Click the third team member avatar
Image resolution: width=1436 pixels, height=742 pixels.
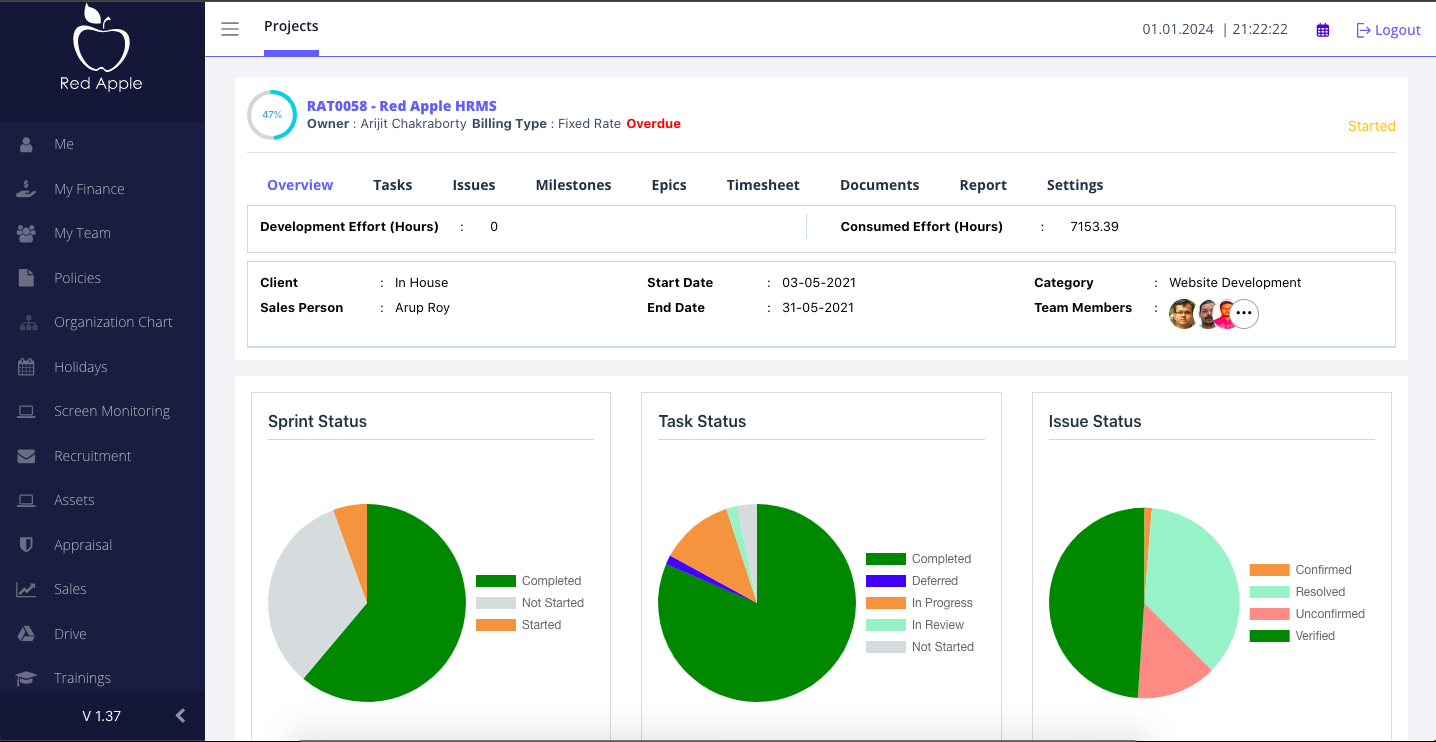pos(1224,314)
